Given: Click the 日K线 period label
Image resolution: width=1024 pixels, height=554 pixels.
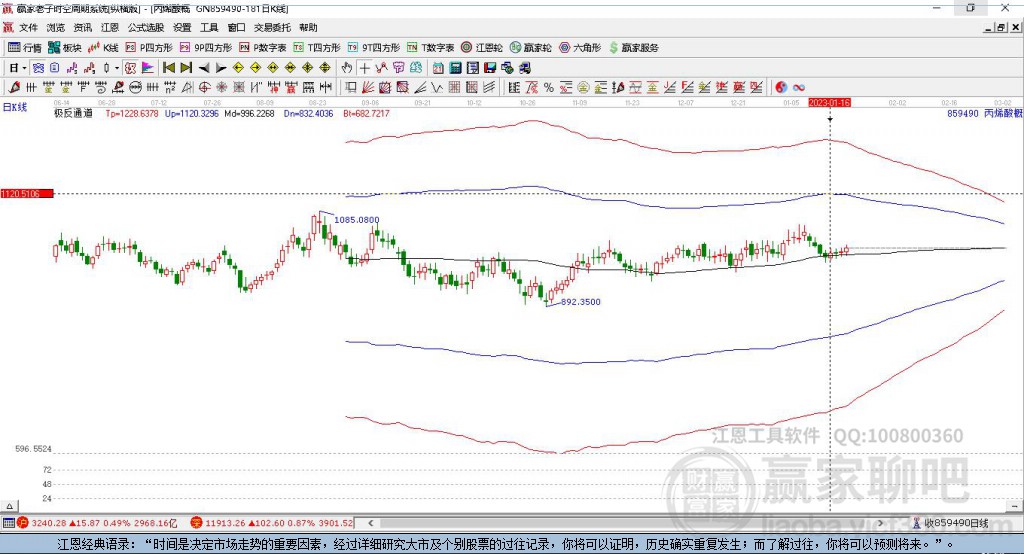Looking at the screenshot, I should point(15,107).
